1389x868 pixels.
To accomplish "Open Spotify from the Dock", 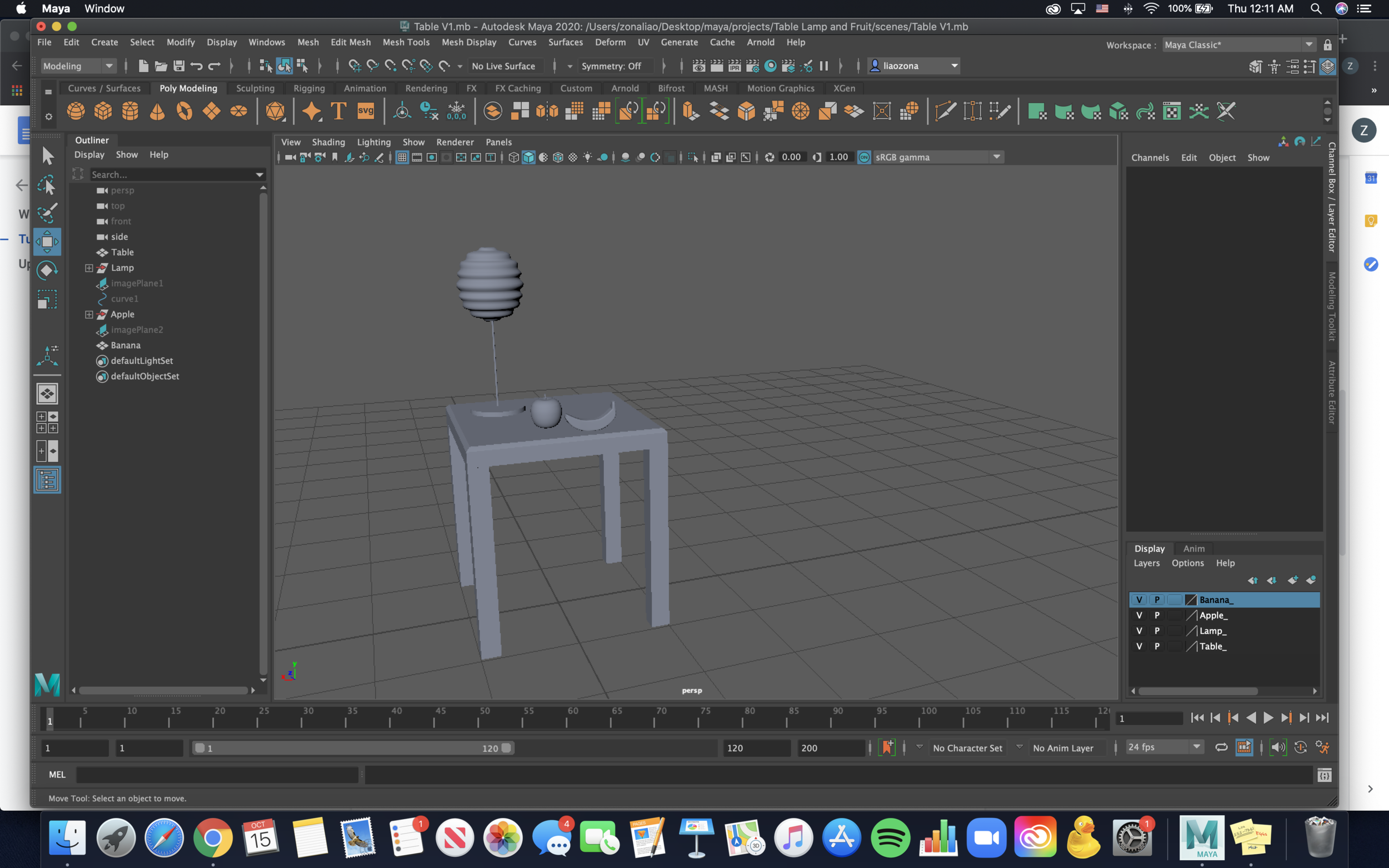I will tap(890, 837).
